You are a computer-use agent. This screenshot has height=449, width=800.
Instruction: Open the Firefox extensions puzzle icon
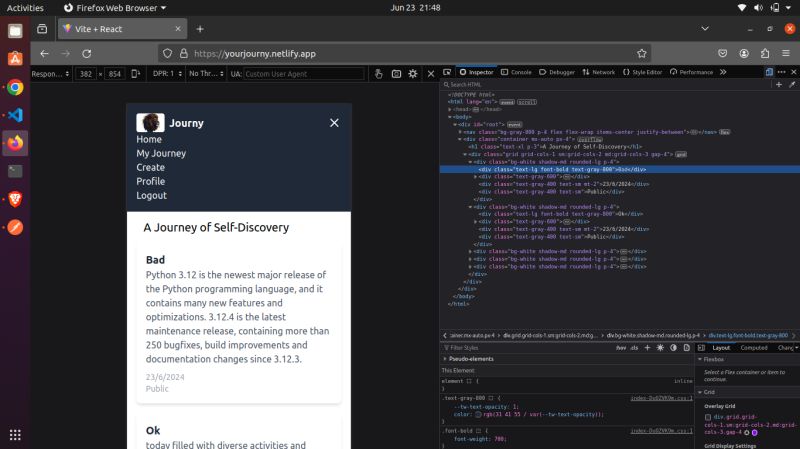[765, 53]
